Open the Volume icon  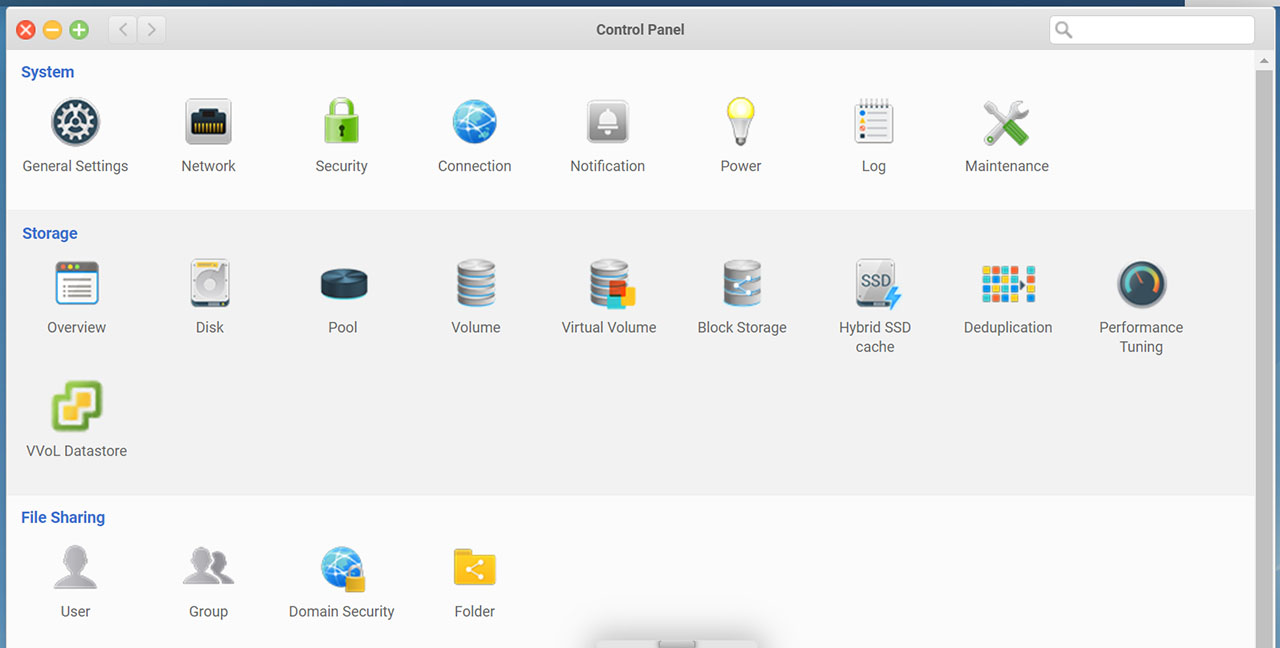(476, 284)
